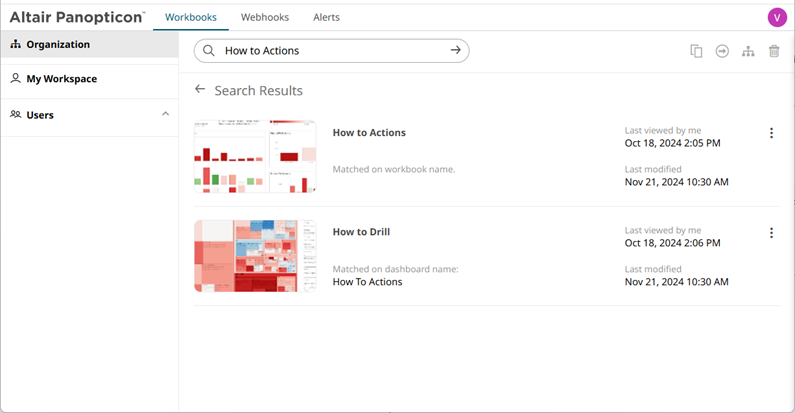Open the user avatar menu
The image size is (795, 413).
(x=776, y=17)
